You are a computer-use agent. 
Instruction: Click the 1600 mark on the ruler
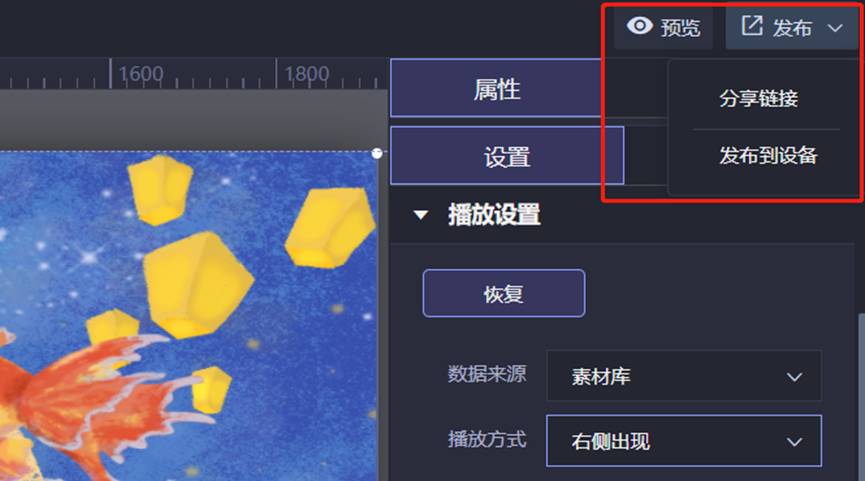click(141, 73)
